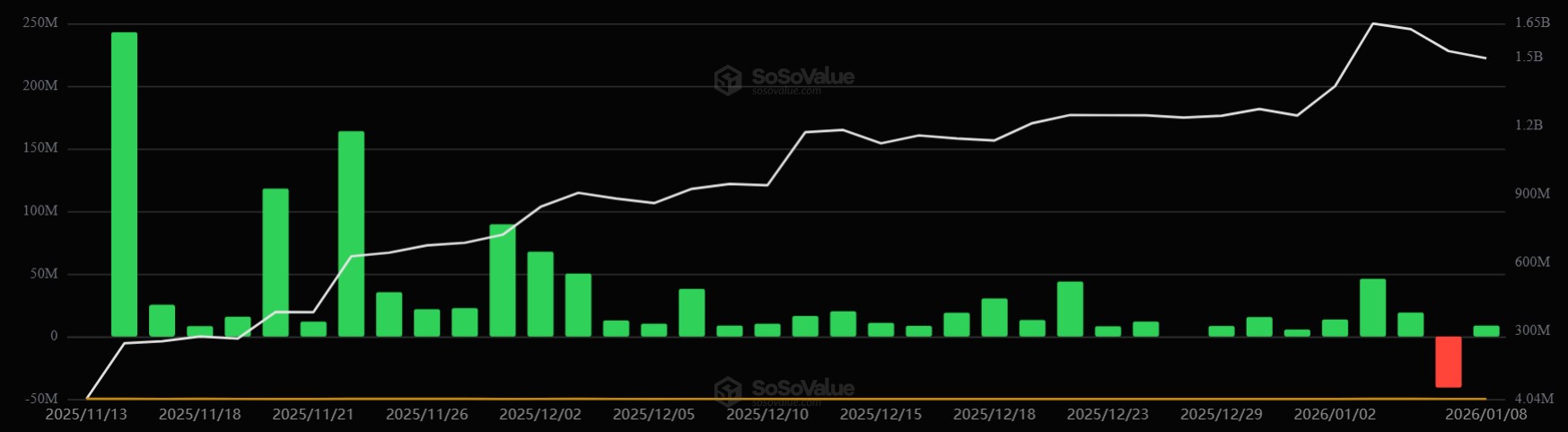Select the red negative outflow bar
Viewport: 1568px width, 432px height.
tap(1448, 361)
